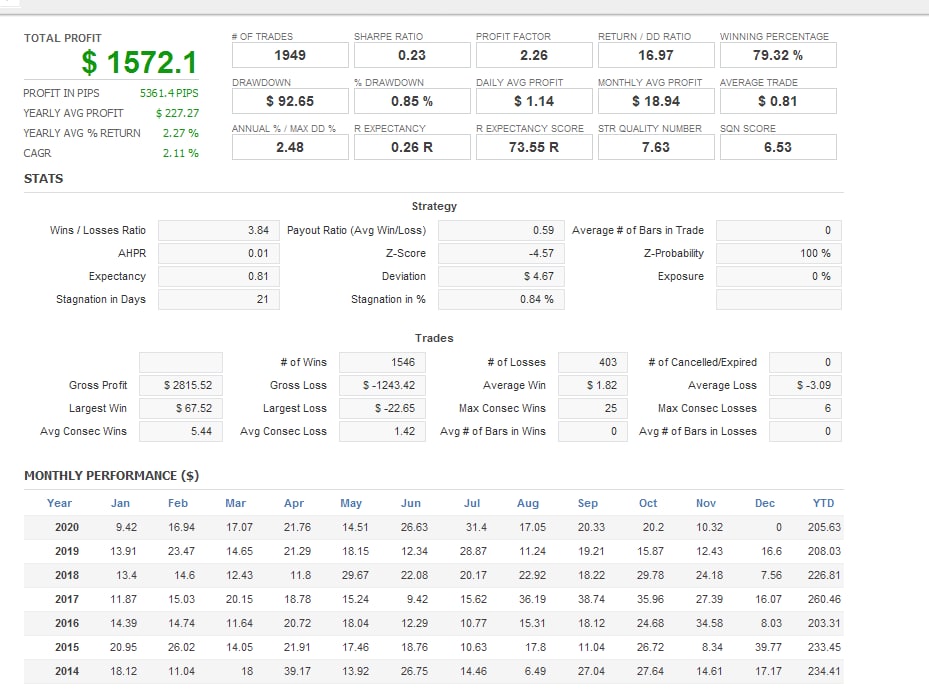Select the Drawdown value $ 92.65
Viewport: 929px width, 698px height.
click(x=290, y=101)
